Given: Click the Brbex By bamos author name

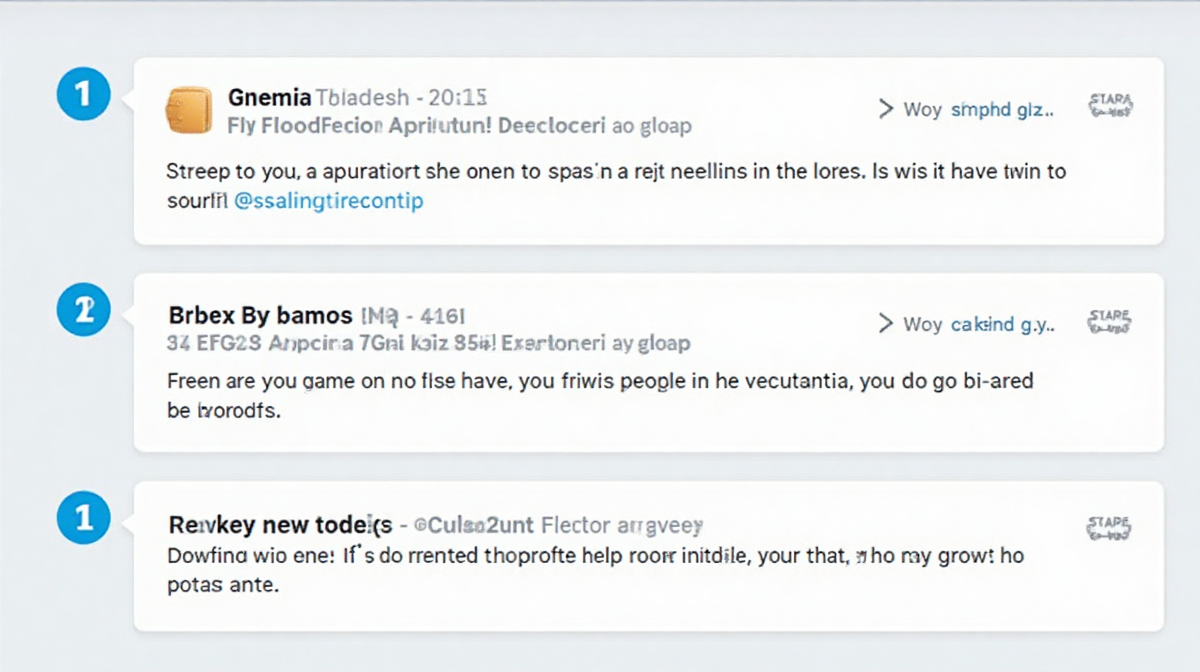Looking at the screenshot, I should (x=260, y=316).
